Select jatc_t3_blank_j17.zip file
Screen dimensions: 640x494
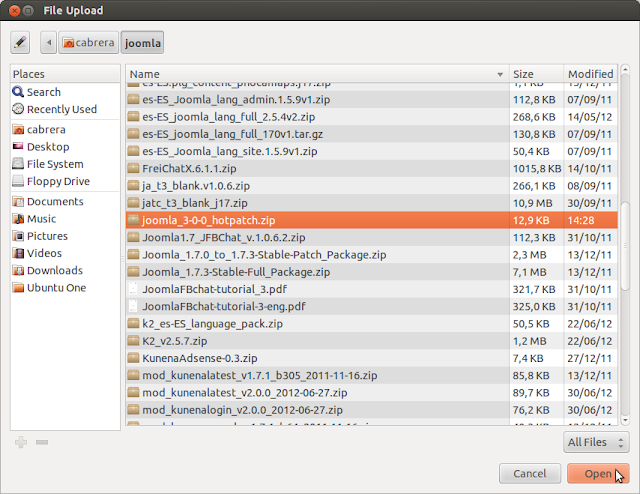pyautogui.click(x=371, y=203)
